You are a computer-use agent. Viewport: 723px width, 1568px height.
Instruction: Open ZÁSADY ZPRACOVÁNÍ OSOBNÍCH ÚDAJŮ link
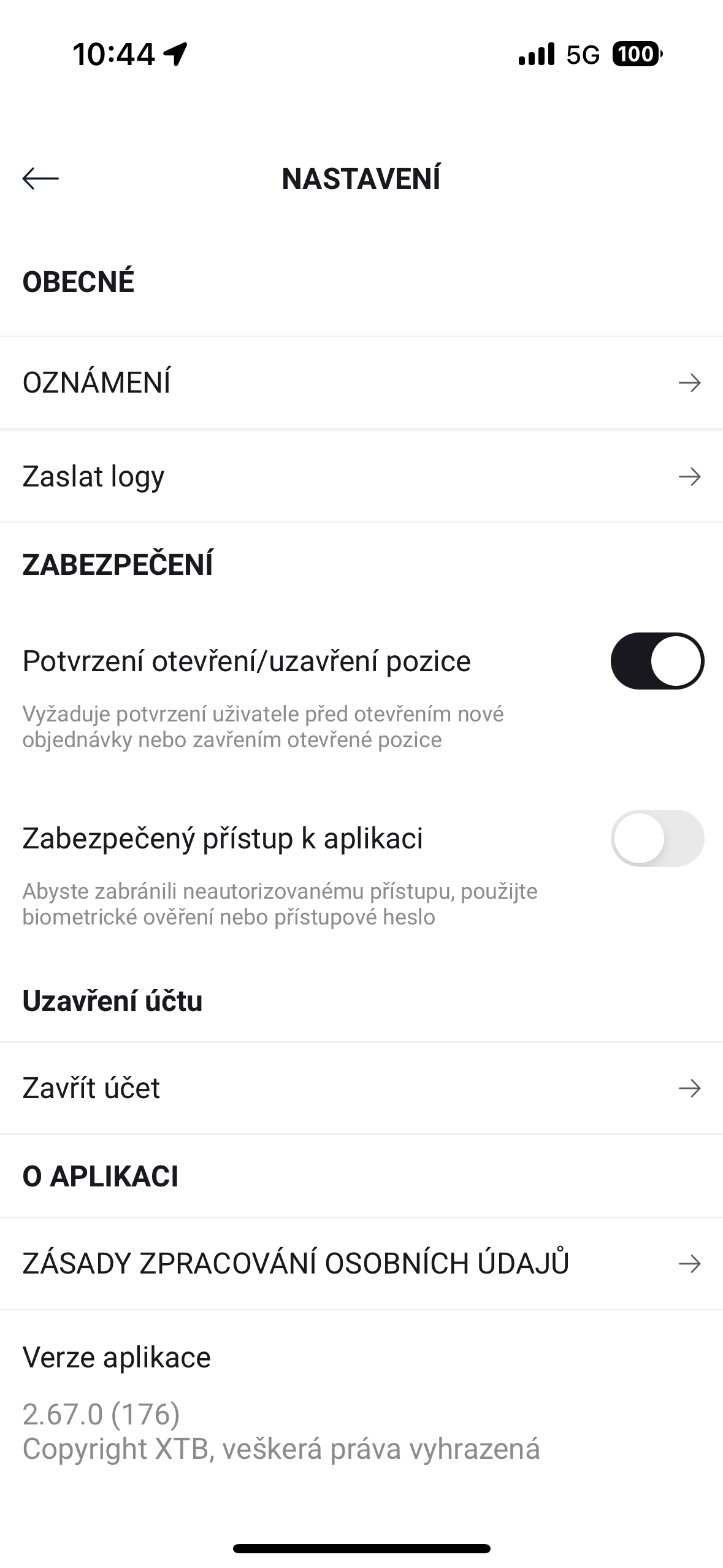click(x=296, y=1264)
